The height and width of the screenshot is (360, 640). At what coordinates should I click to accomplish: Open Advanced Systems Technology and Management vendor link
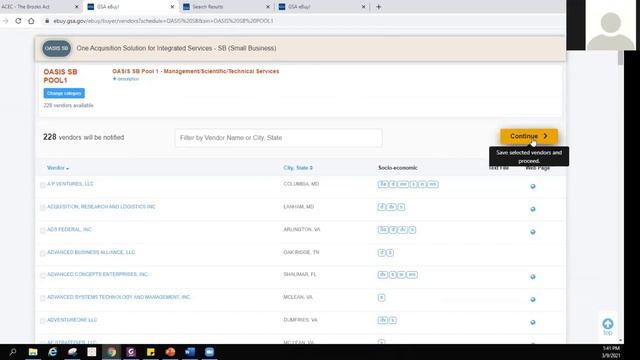pos(119,297)
